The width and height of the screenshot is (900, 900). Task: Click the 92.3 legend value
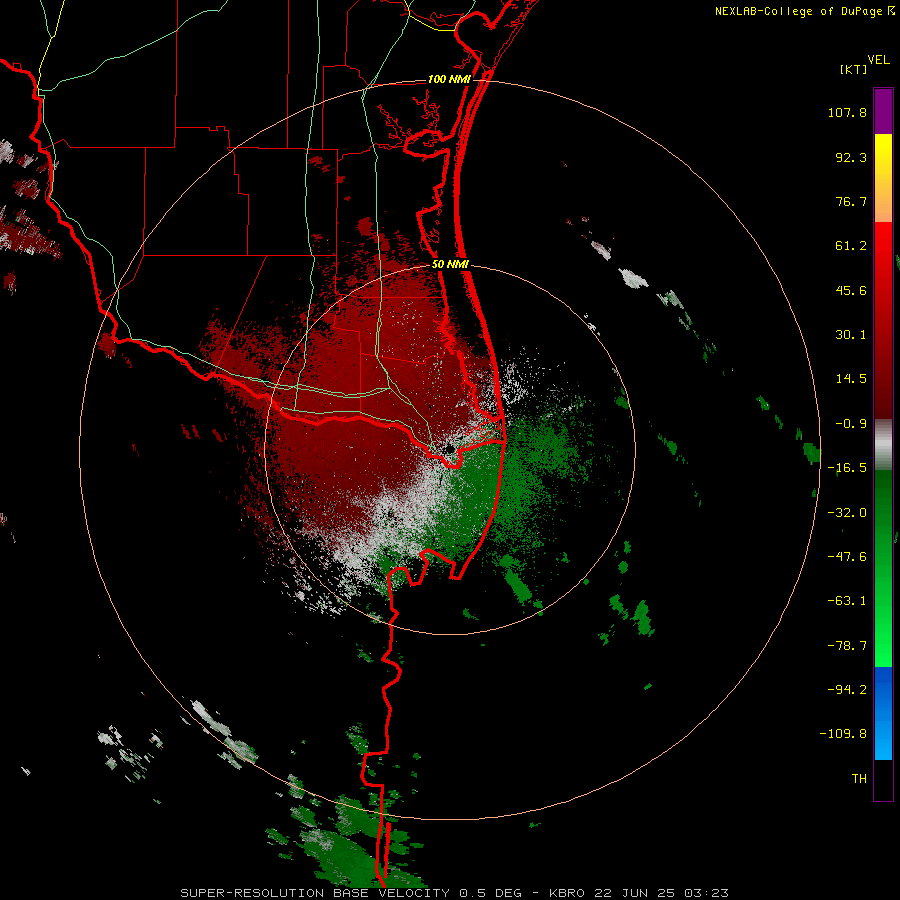851,157
